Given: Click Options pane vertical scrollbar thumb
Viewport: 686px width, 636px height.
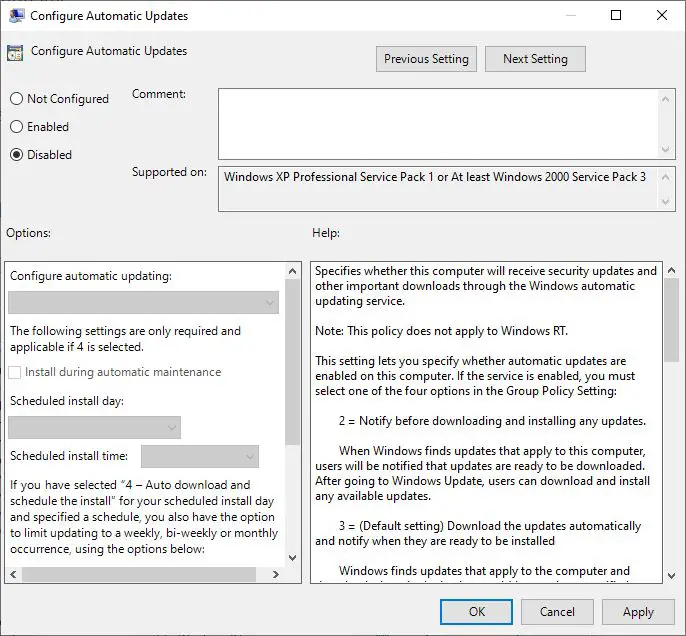Looking at the screenshot, I should click(293, 362).
